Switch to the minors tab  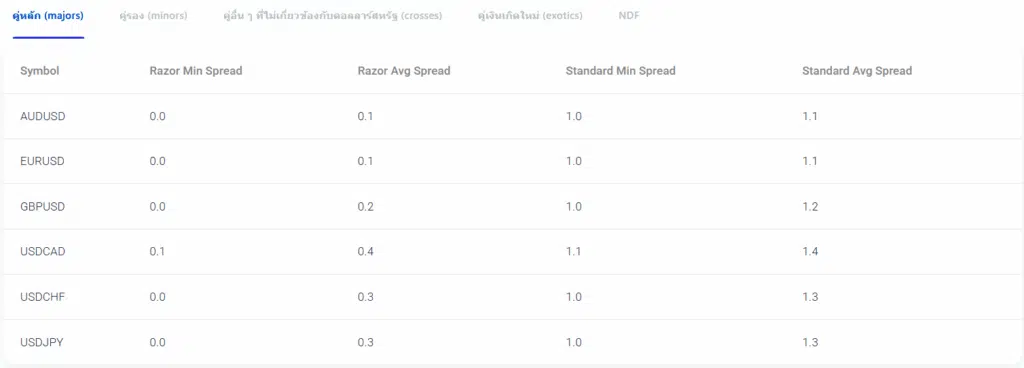tap(154, 16)
